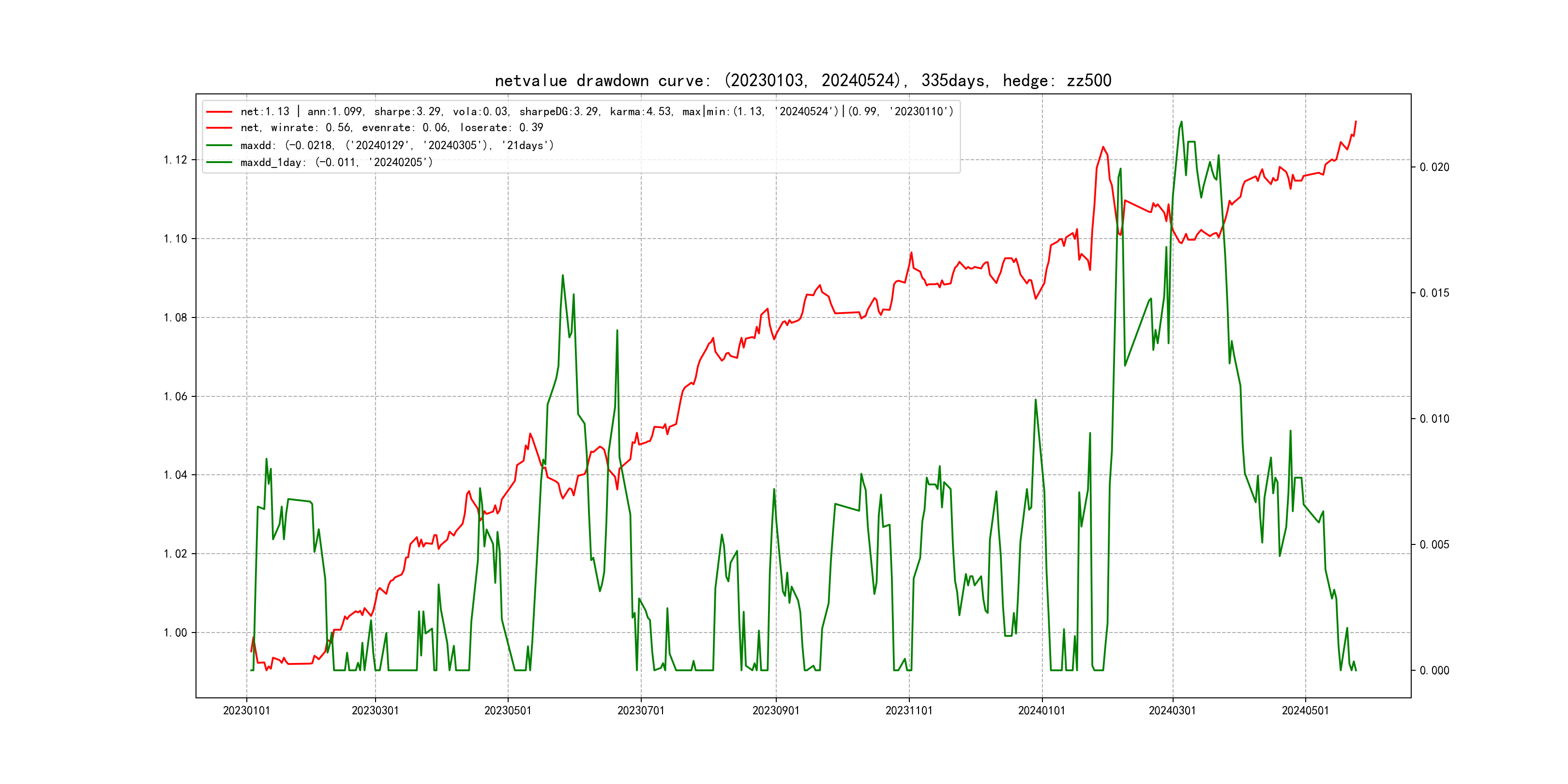
Task: Click the green swatch beside maxdd_1day legend entry
Action: pos(219,163)
